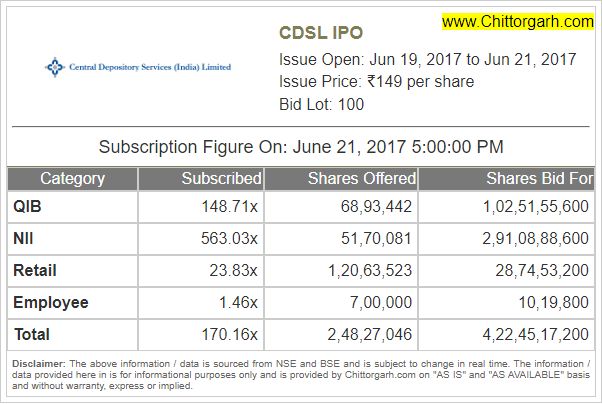Select the Subscription Figure date heading
Screen dimensions: 602x404
pos(301,147)
